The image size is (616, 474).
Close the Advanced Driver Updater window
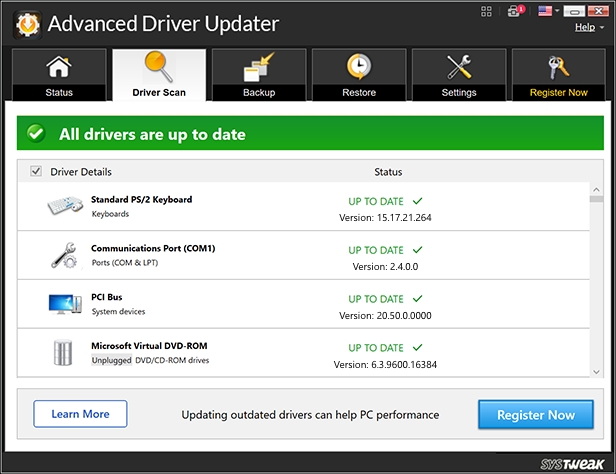point(598,11)
